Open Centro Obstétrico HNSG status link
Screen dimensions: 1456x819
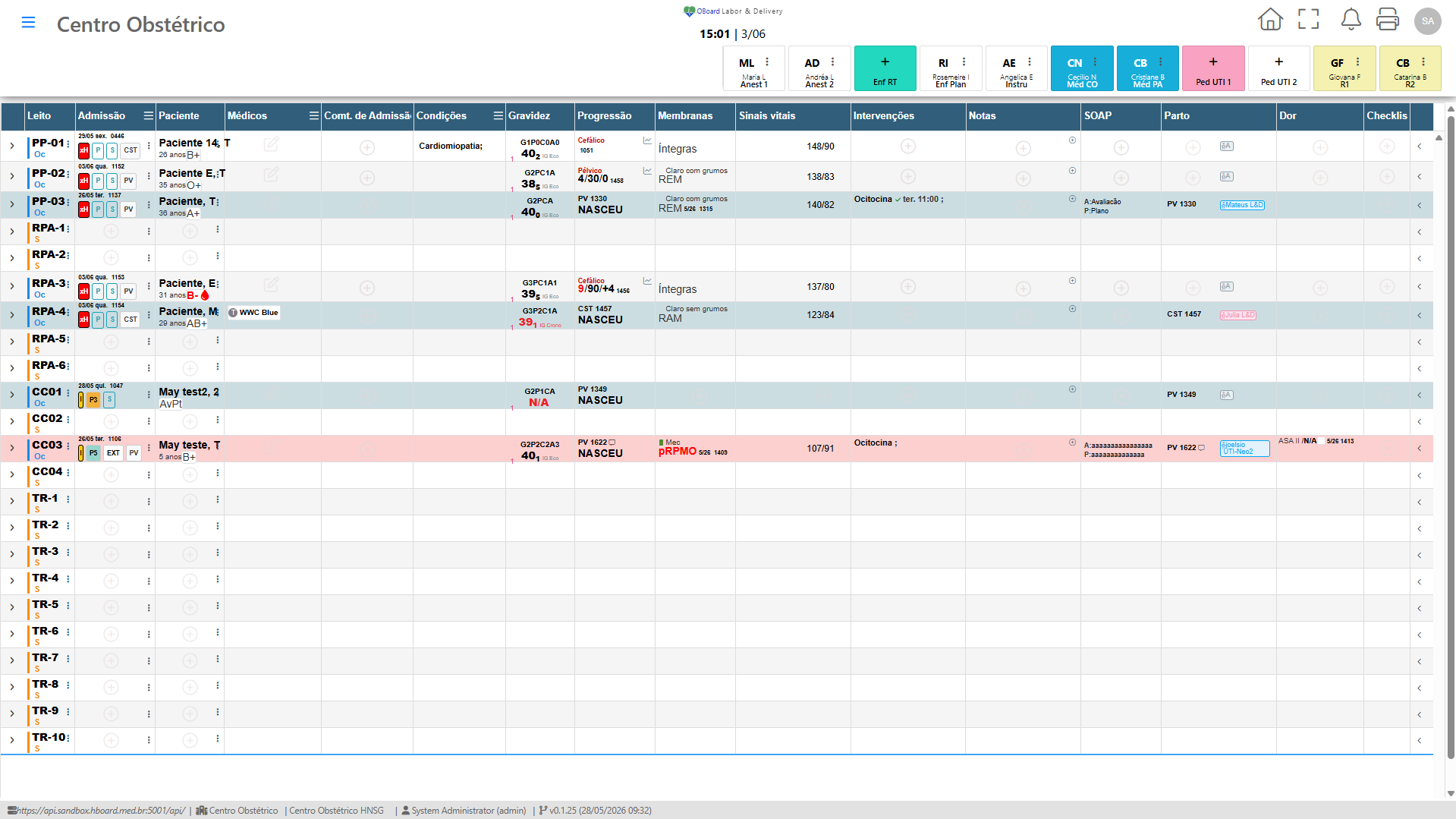pos(336,811)
